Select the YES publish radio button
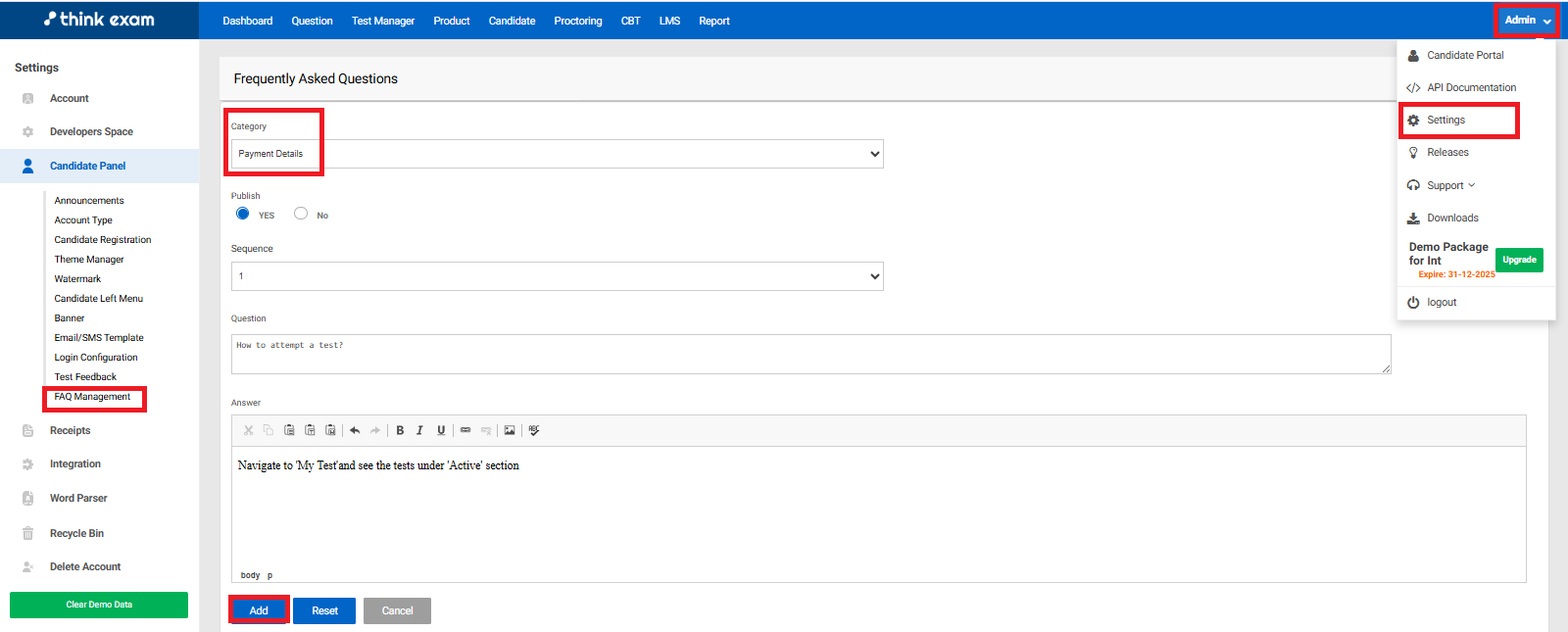The width and height of the screenshot is (1568, 632). (x=243, y=214)
